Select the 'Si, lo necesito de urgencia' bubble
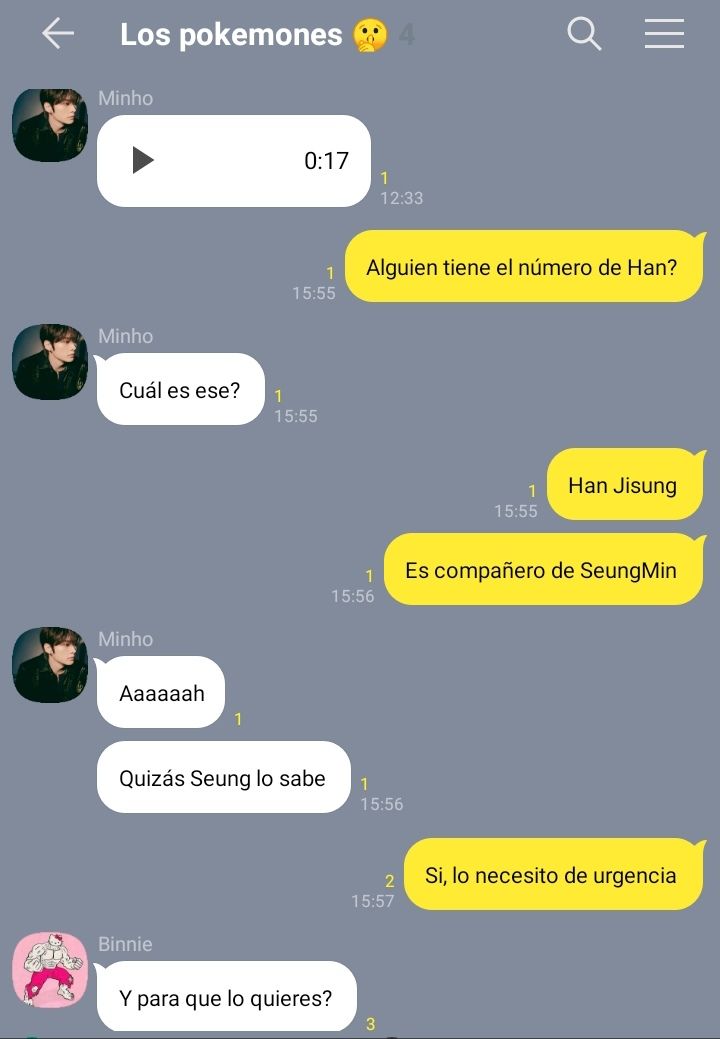The height and width of the screenshot is (1039, 720). pyautogui.click(x=554, y=874)
